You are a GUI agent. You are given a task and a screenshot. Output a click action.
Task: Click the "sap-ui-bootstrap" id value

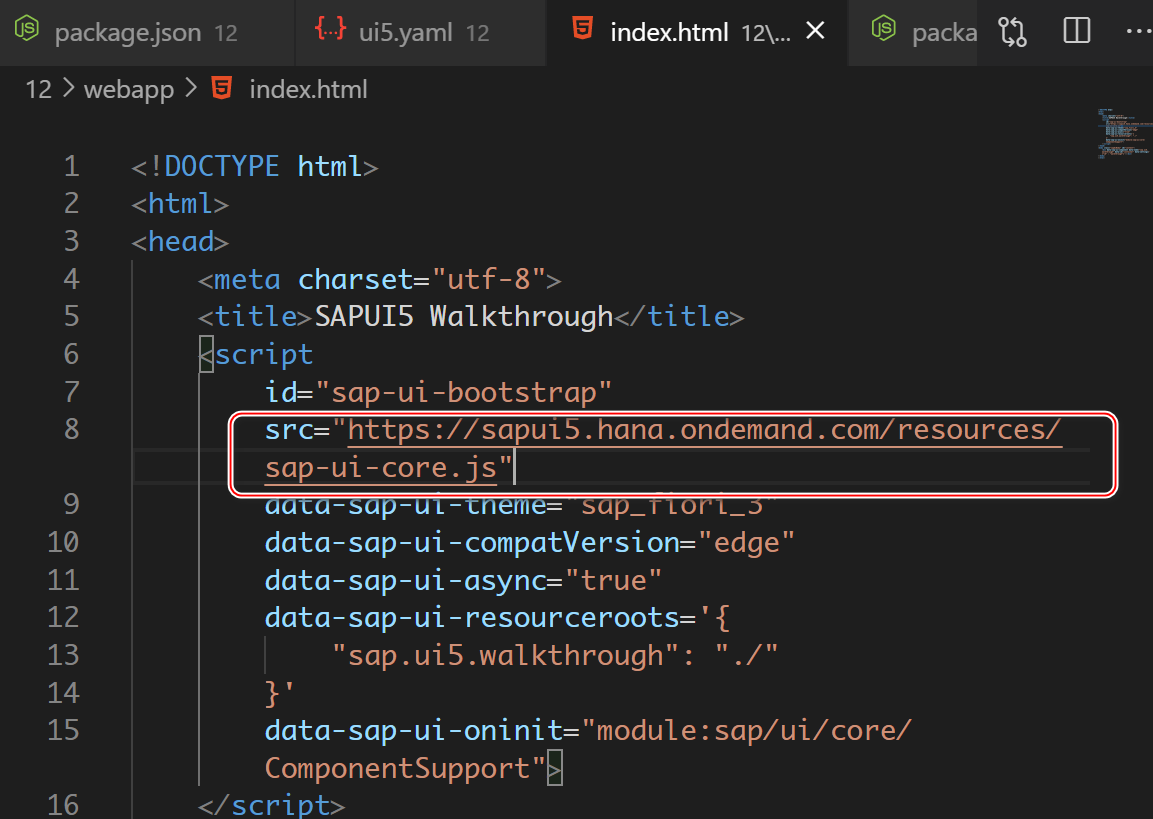tap(463, 393)
